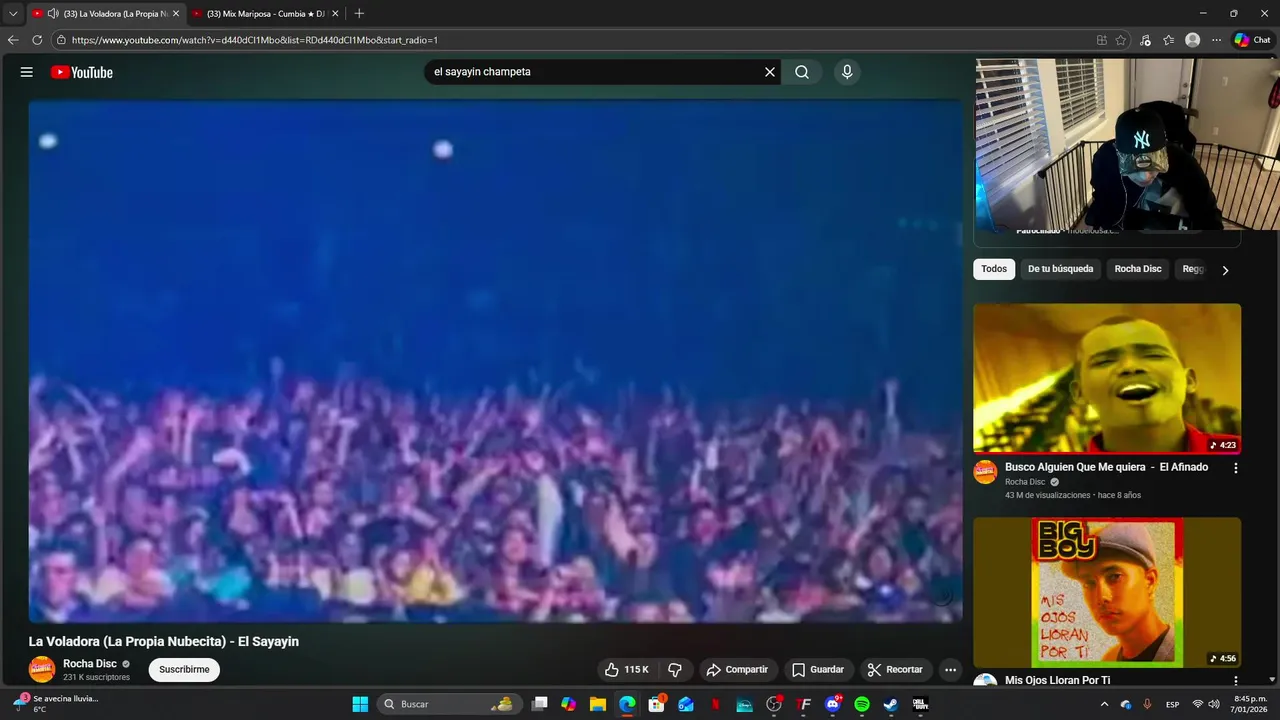Open the media control music icon
Viewport: 1280px width, 720px height.
[1145, 40]
